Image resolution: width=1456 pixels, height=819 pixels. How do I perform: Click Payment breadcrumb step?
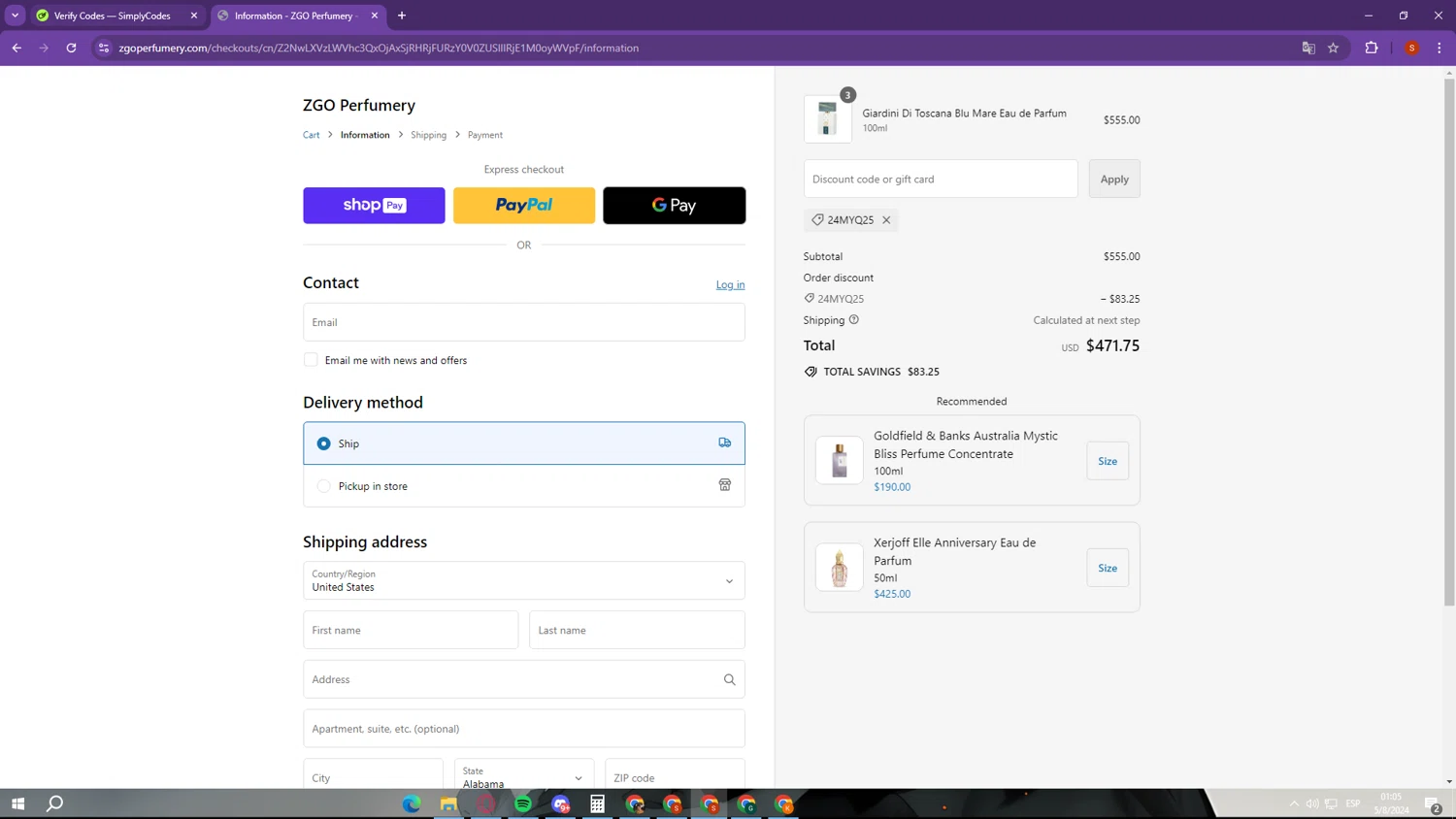(x=485, y=135)
